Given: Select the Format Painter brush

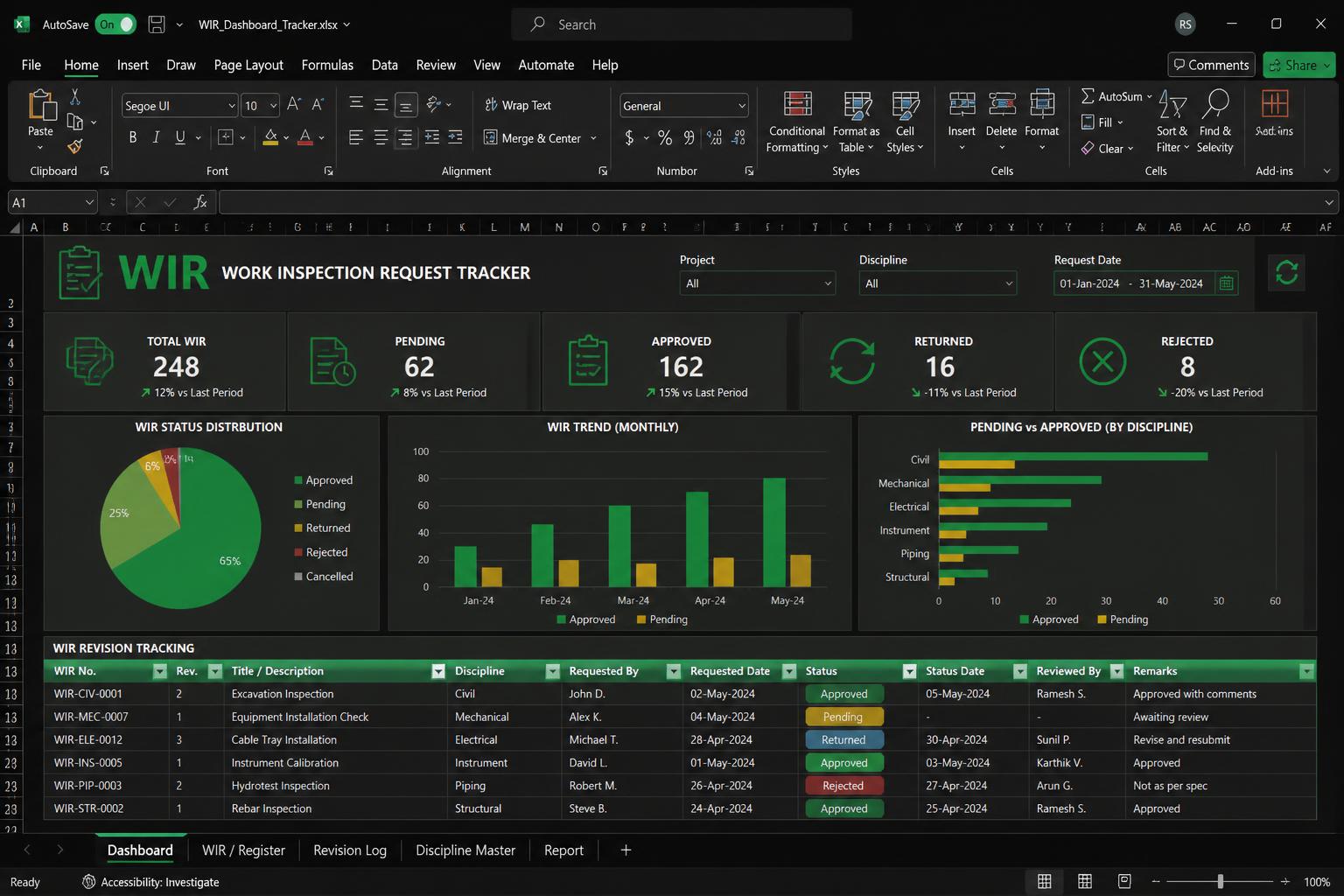Looking at the screenshot, I should click(75, 146).
